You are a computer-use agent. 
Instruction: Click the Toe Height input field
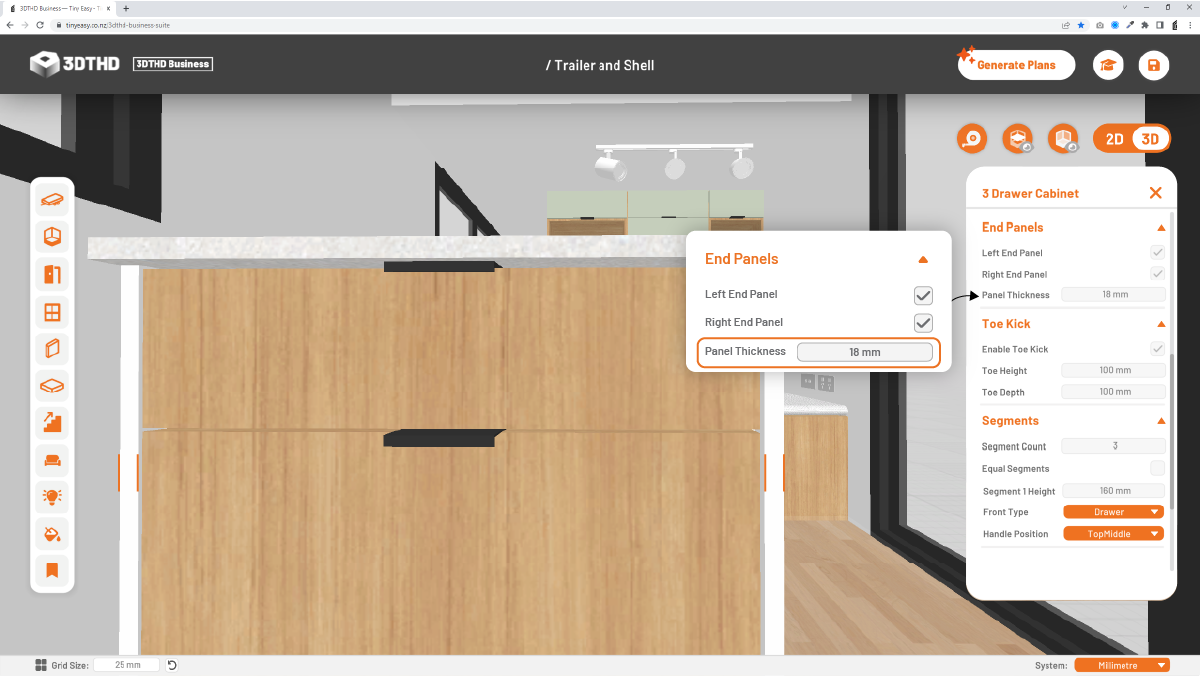1113,370
